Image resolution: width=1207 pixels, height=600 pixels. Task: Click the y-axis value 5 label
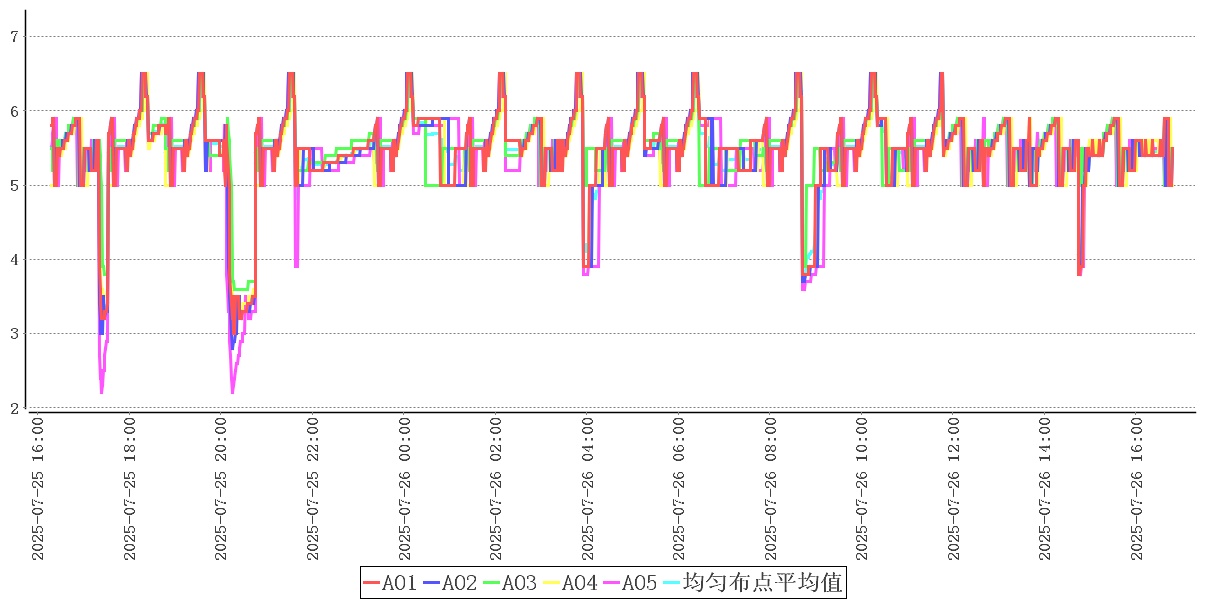(x=14, y=185)
